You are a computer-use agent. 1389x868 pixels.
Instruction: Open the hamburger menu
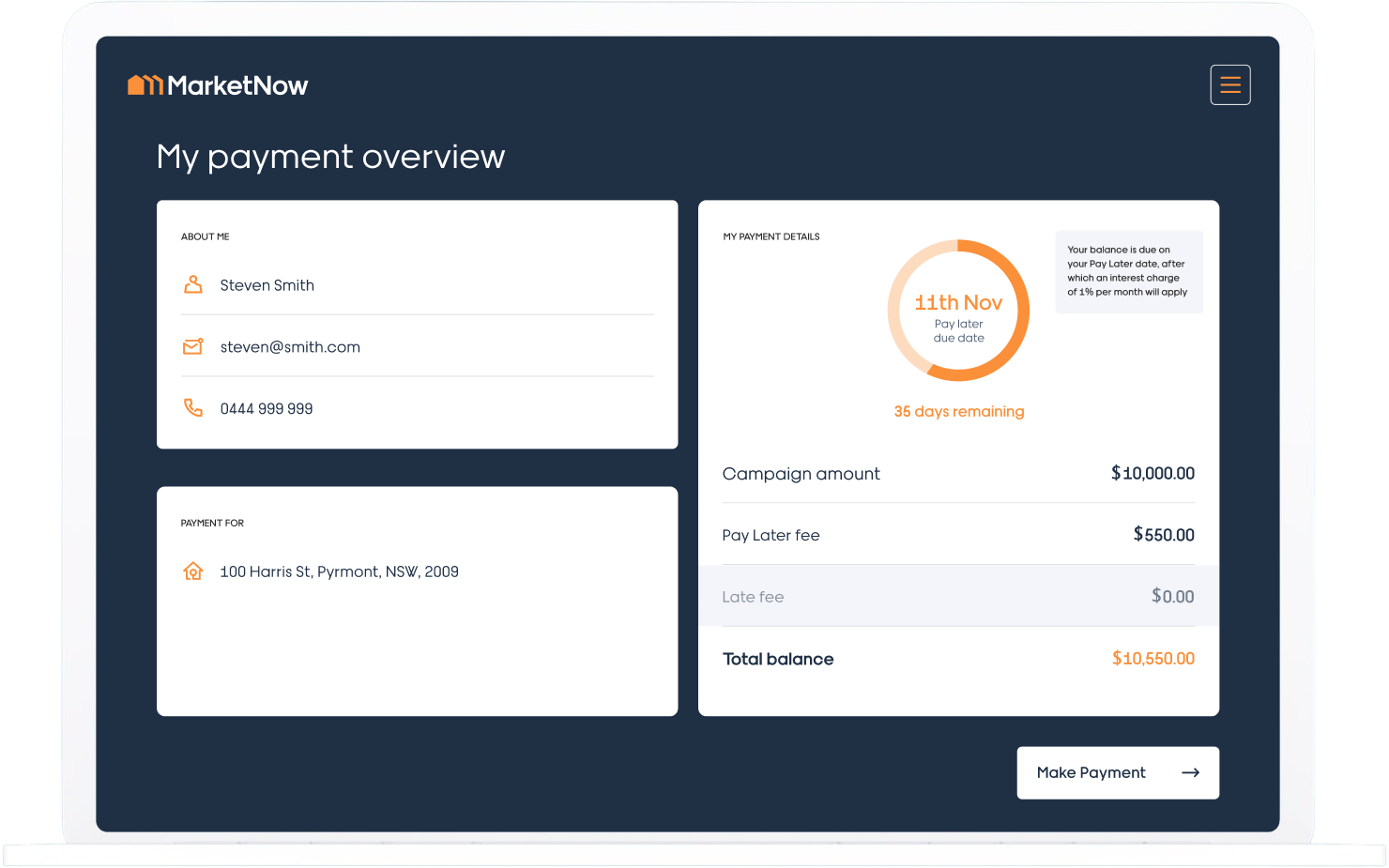pyautogui.click(x=1229, y=85)
